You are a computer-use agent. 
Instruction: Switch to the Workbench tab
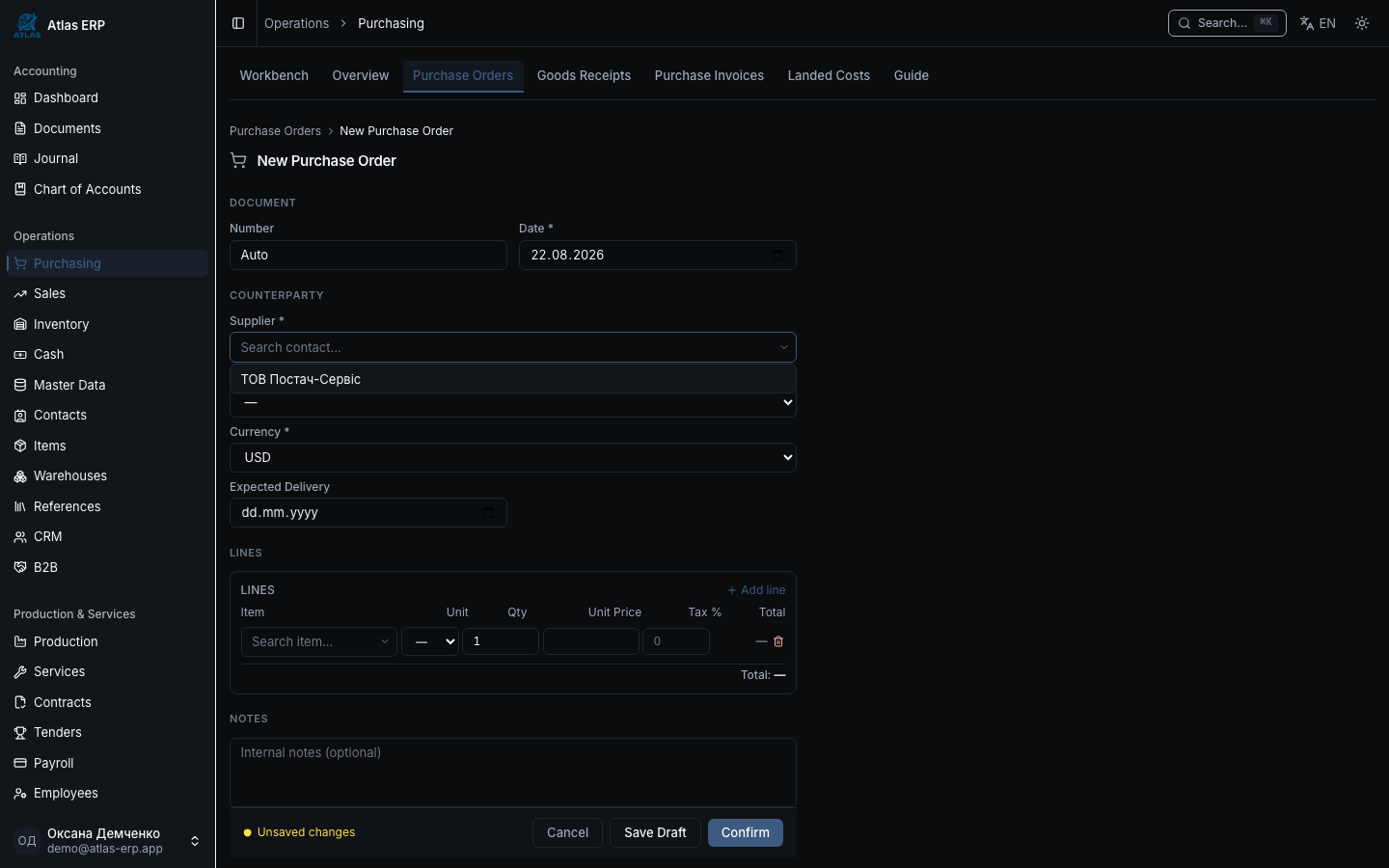[x=274, y=75]
